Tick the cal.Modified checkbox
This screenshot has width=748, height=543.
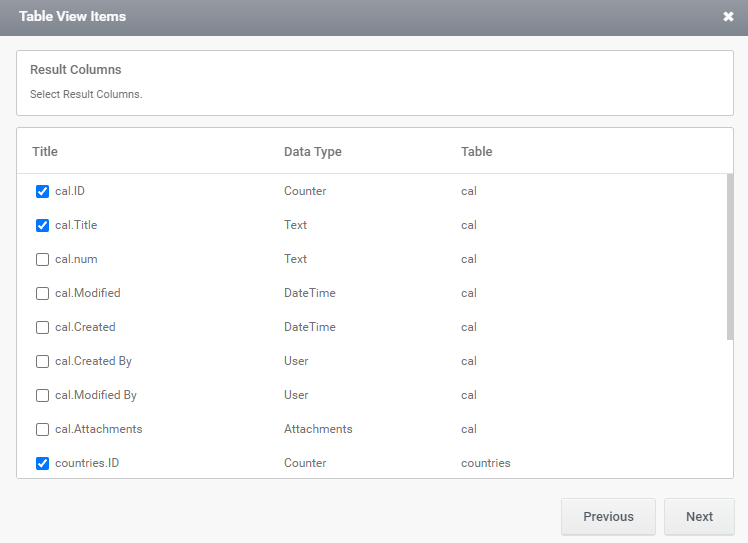click(42, 293)
